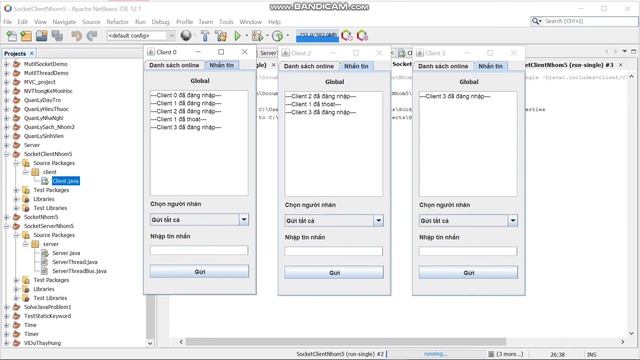Click the Client 0 window title icon
Screen dimensions: 640x360
(151, 52)
